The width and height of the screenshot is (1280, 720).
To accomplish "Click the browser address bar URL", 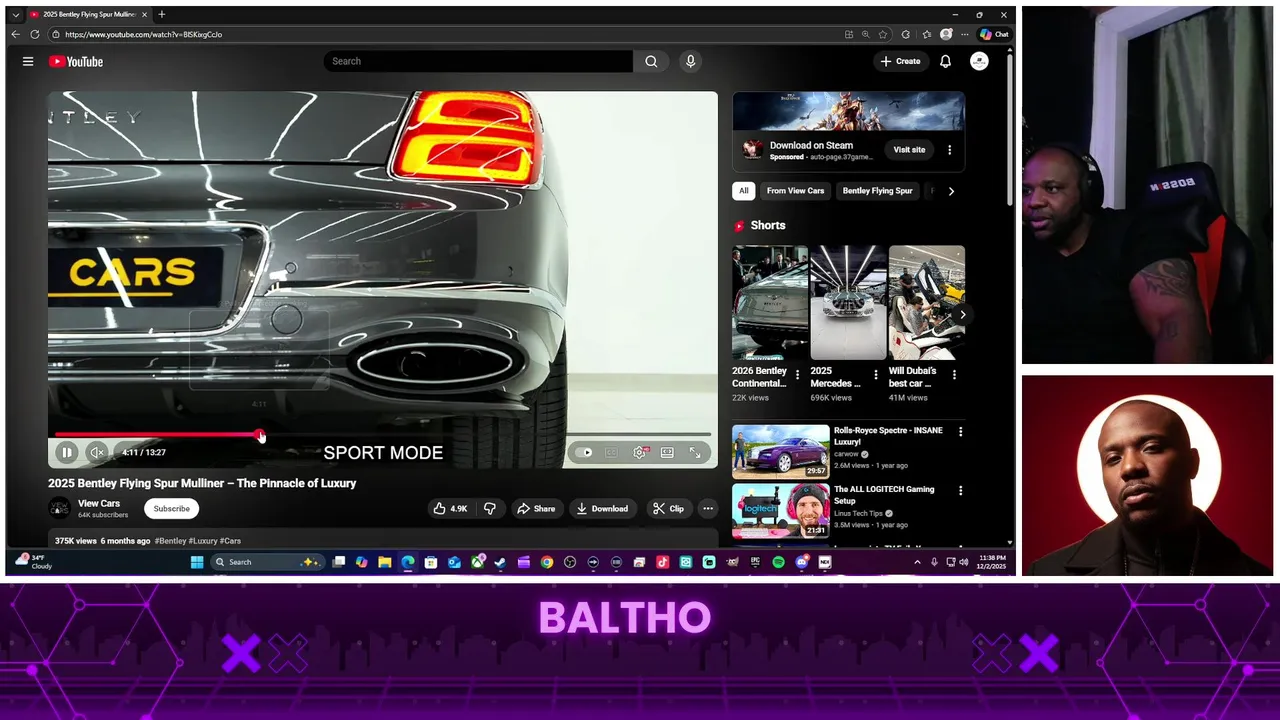I will click(143, 34).
